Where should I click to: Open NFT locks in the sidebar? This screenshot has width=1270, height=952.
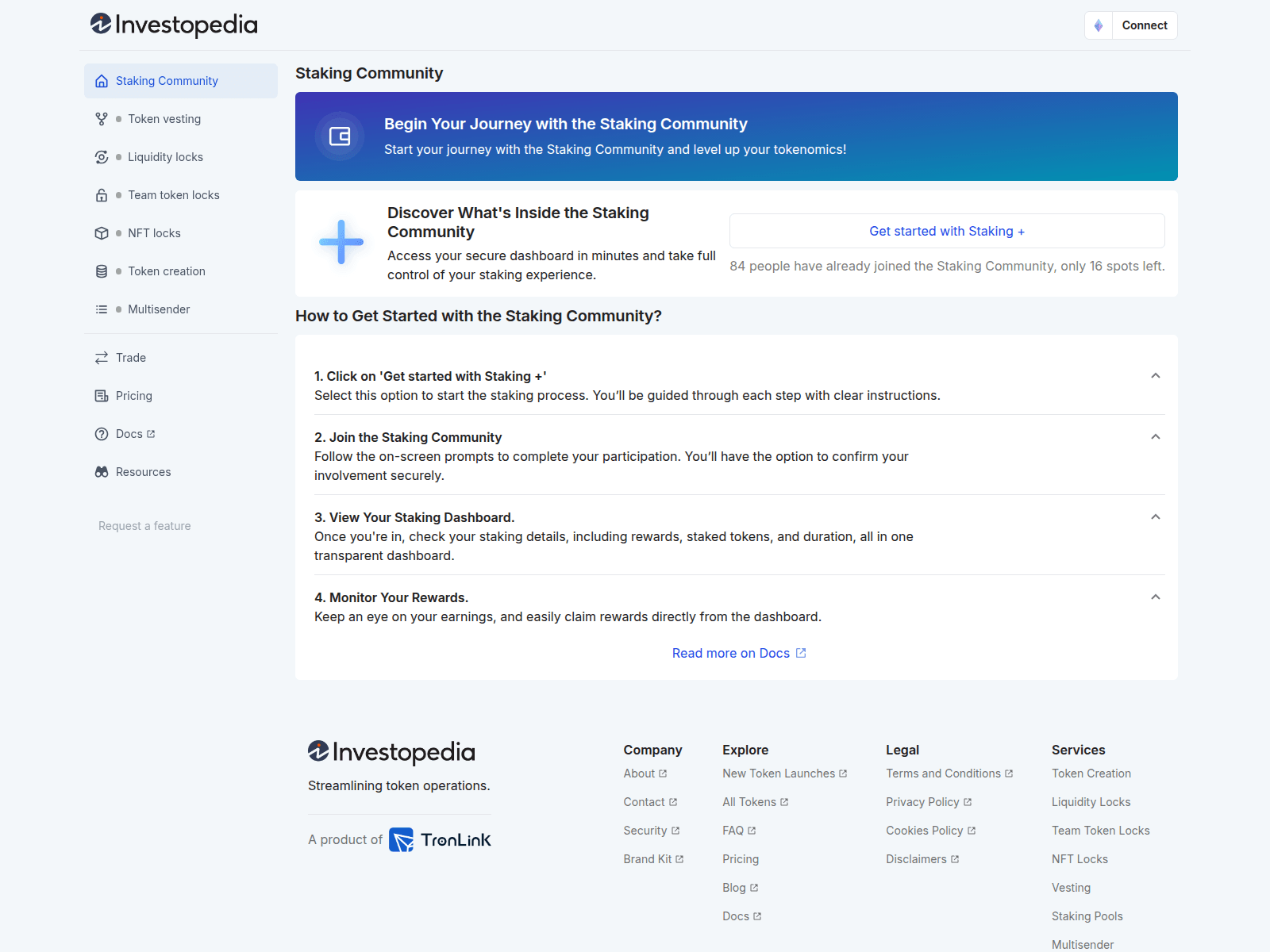pos(181,233)
